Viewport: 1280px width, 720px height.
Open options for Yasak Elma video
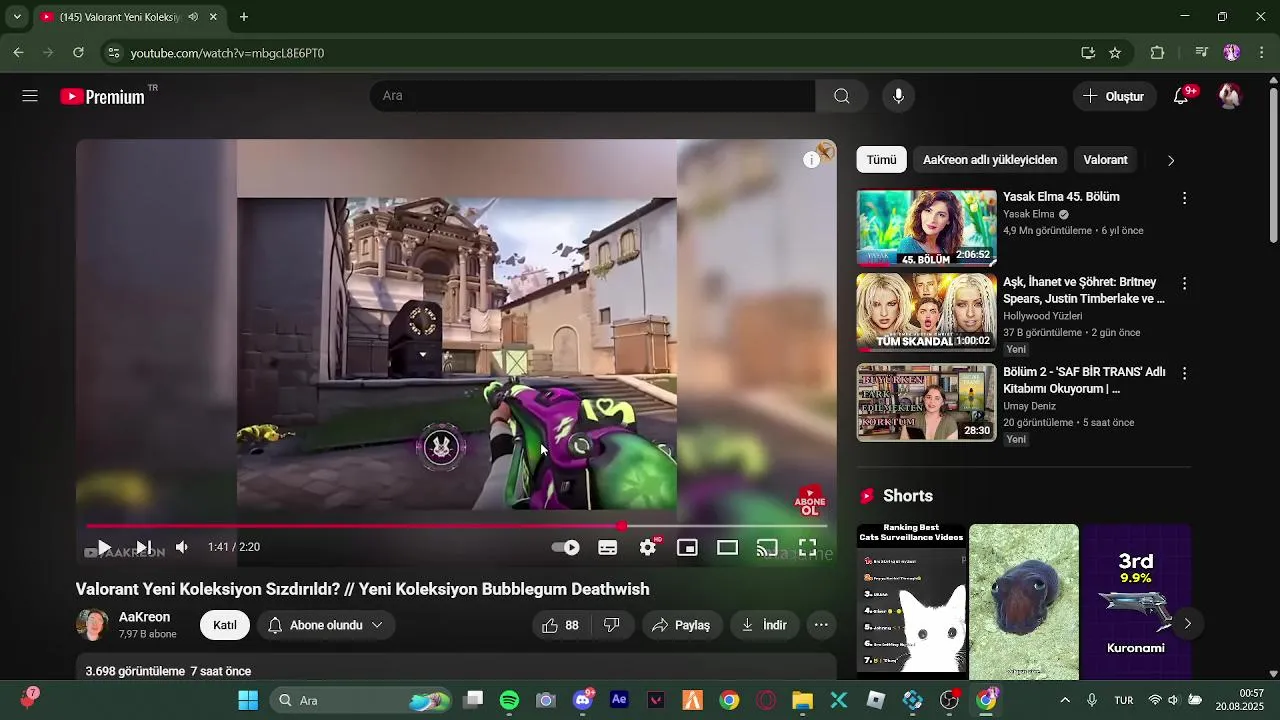[1184, 198]
